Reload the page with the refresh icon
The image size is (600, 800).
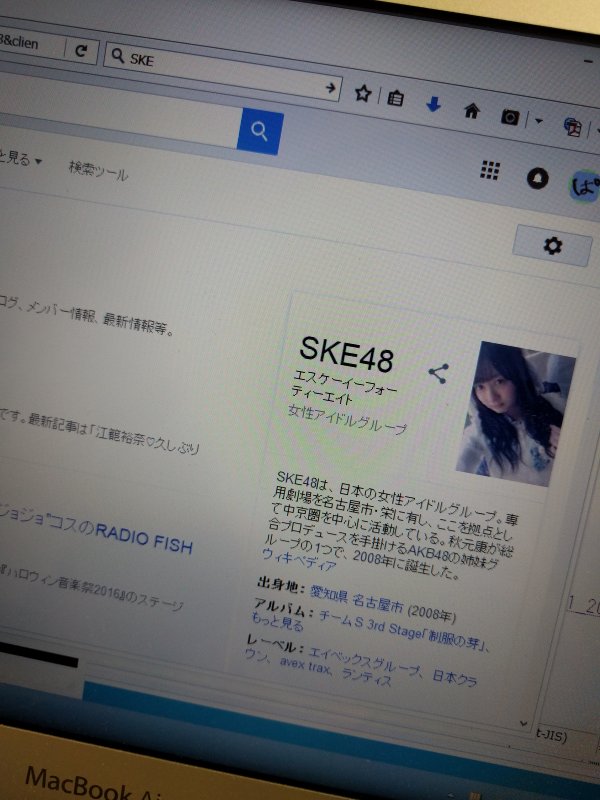tap(81, 51)
